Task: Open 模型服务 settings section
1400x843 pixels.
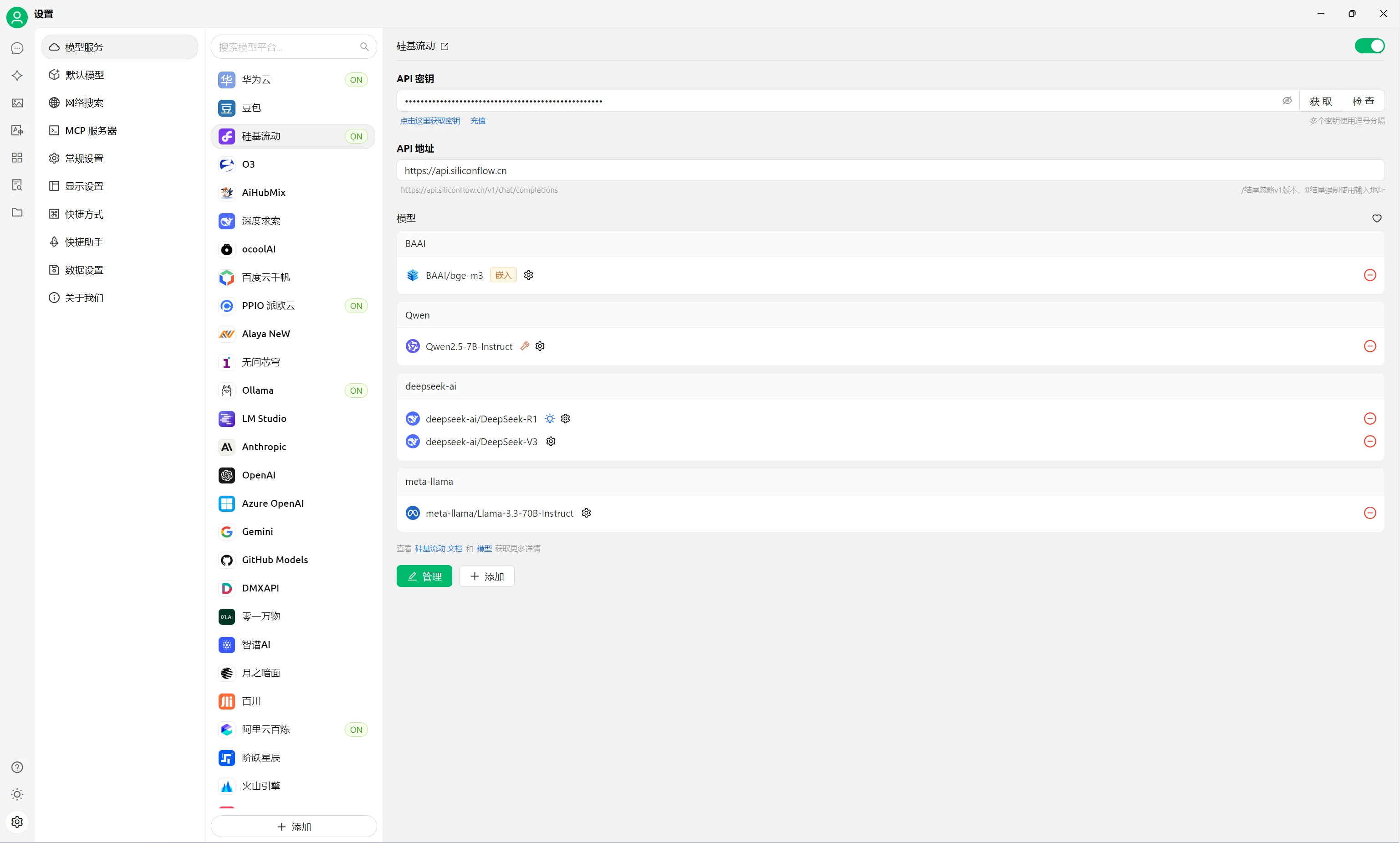Action: pos(120,47)
